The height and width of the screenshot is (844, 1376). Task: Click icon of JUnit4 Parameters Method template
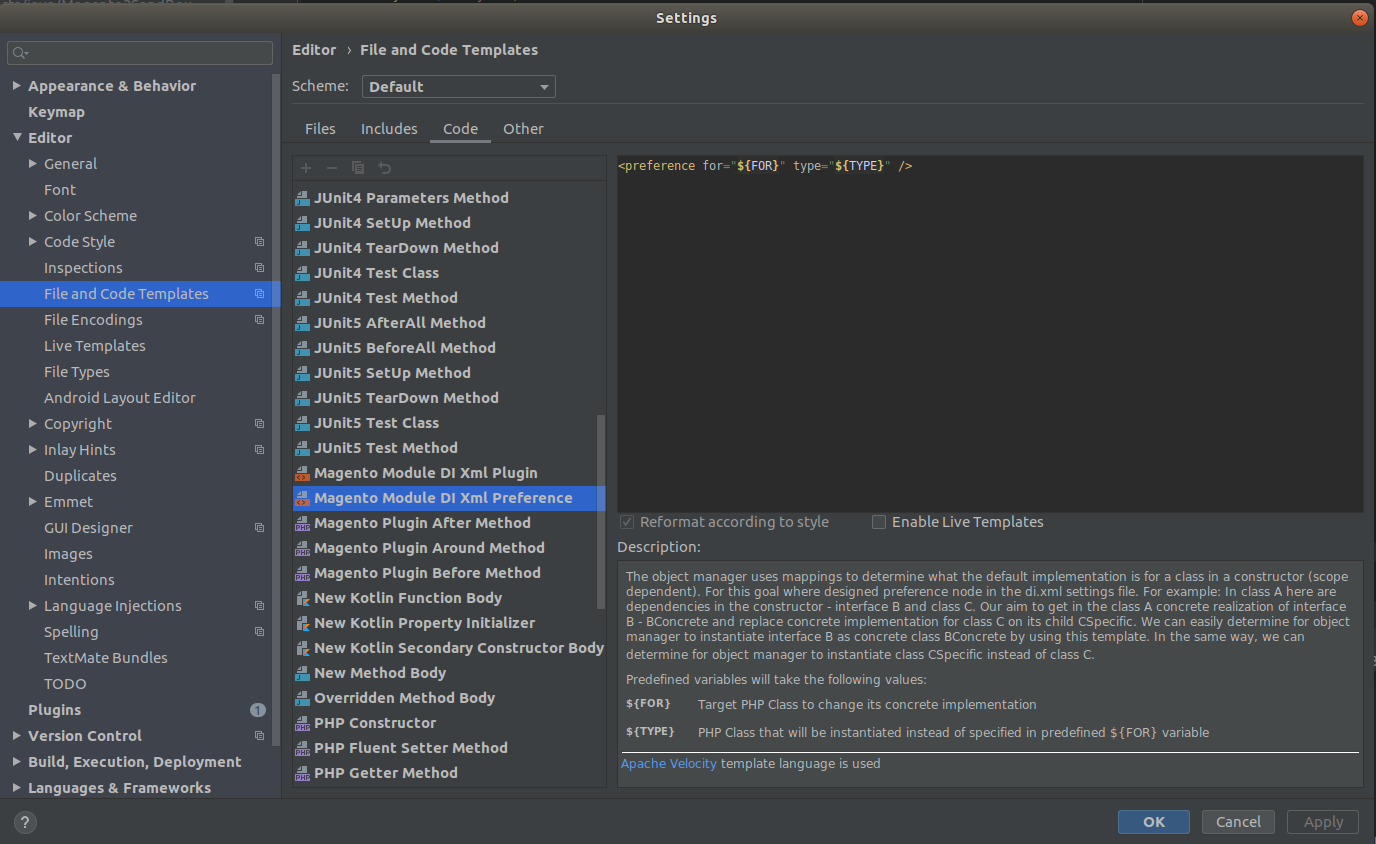coord(302,198)
